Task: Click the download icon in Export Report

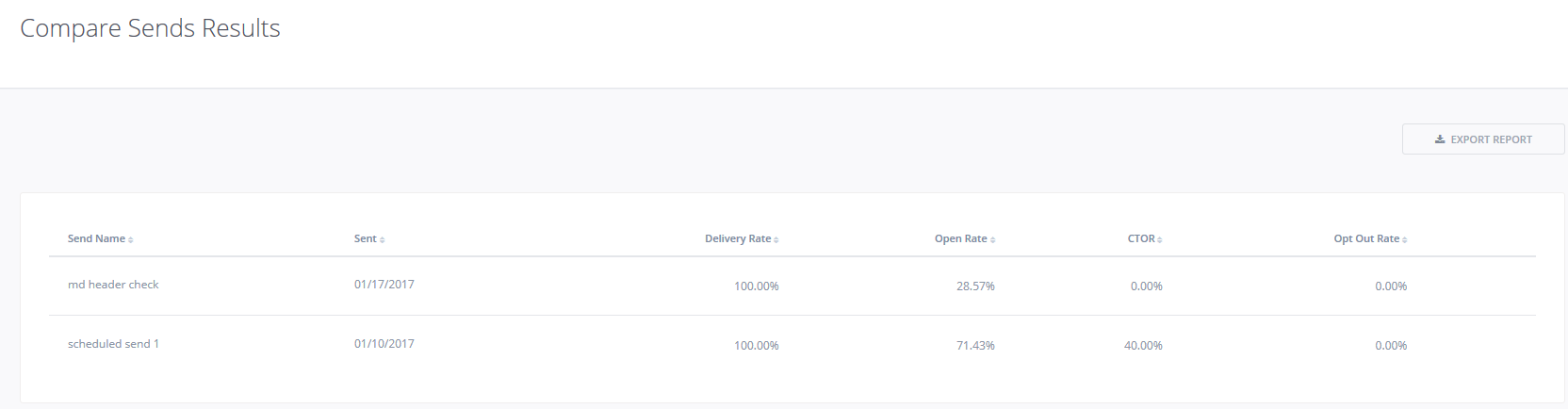Action: pyautogui.click(x=1440, y=139)
